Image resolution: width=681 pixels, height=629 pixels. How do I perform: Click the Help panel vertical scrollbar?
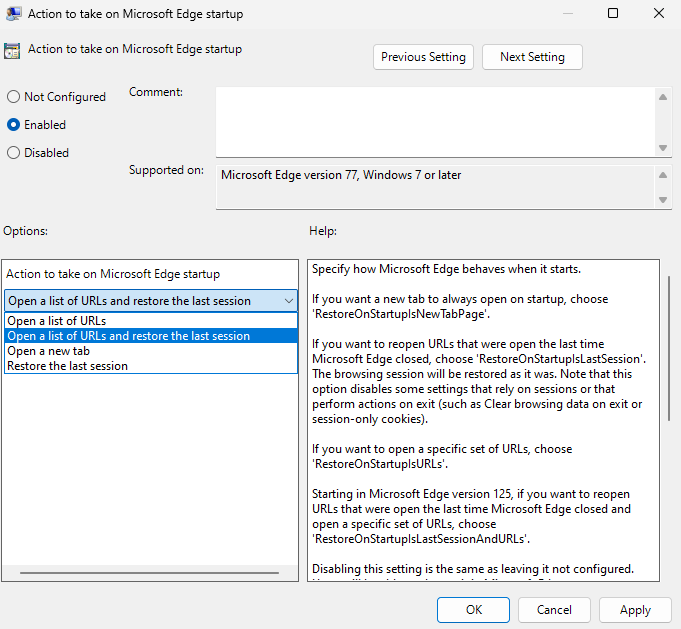[669, 348]
